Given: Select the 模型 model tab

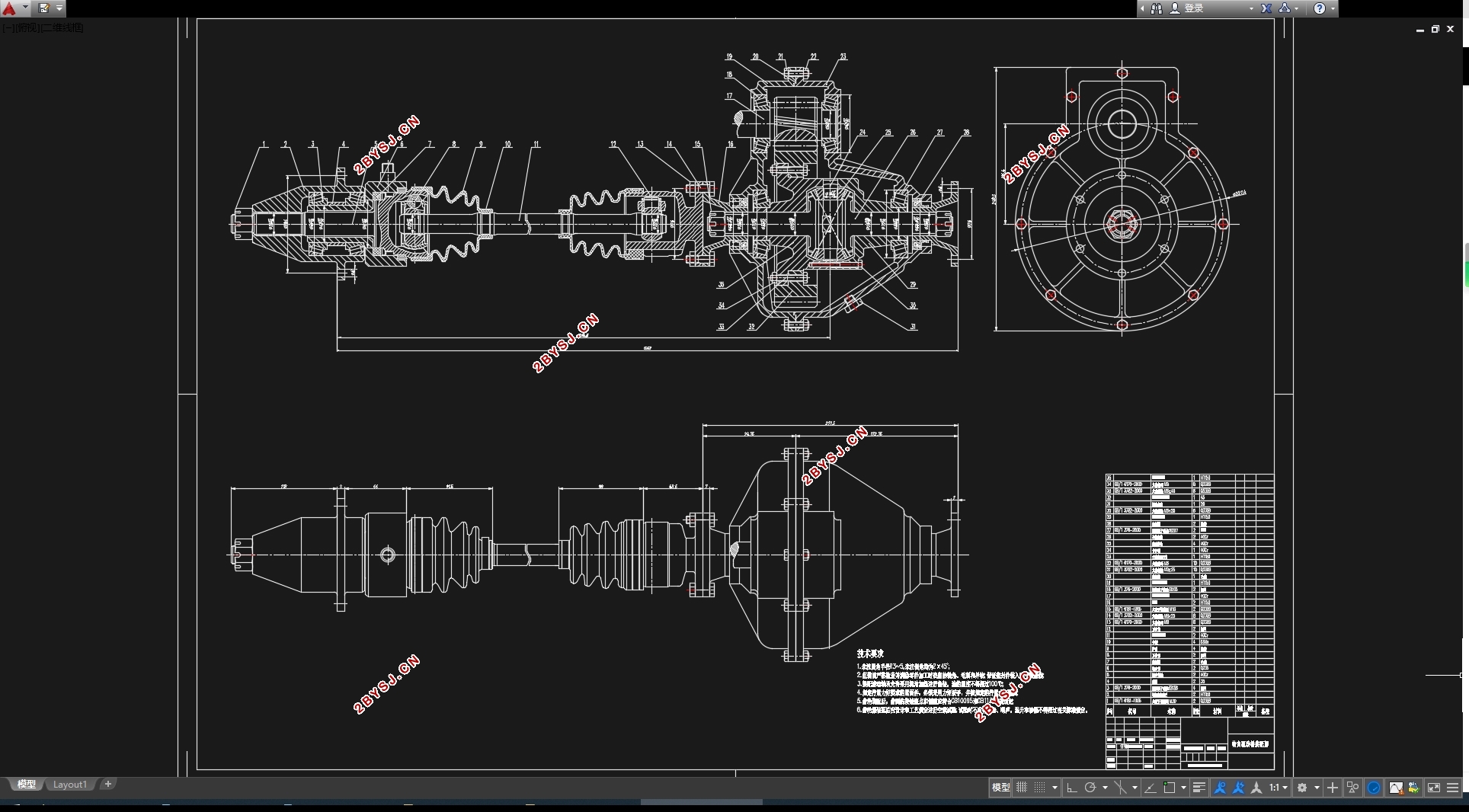Looking at the screenshot, I should pyautogui.click(x=27, y=785).
